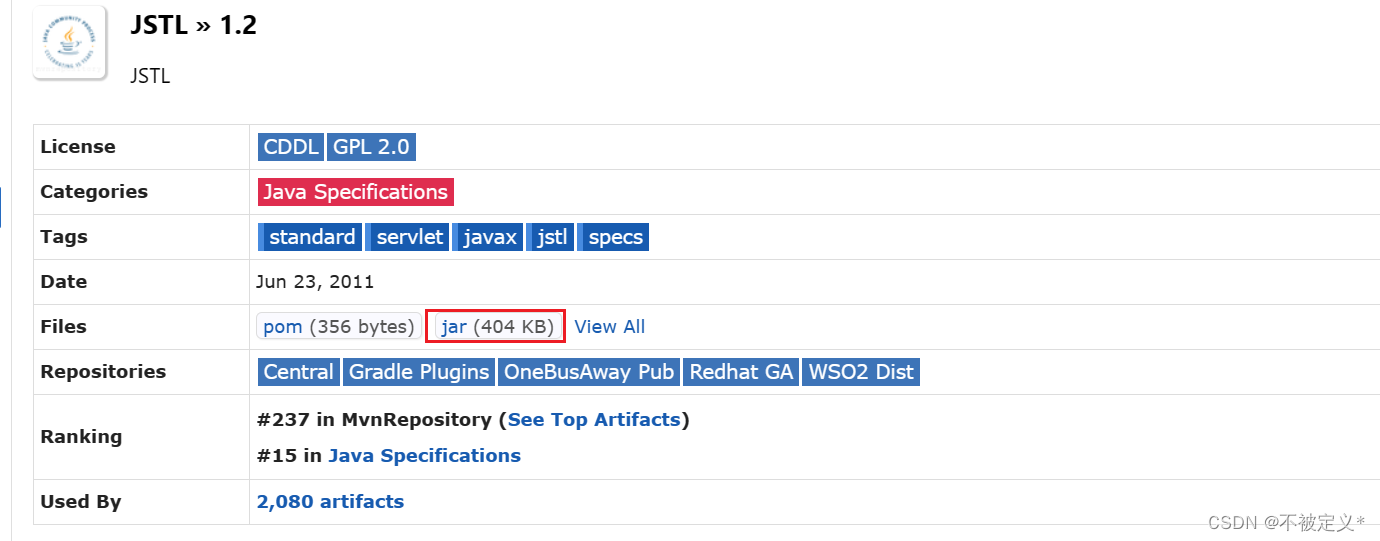Open the Central repository badge
The height and width of the screenshot is (541, 1380).
pyautogui.click(x=298, y=372)
